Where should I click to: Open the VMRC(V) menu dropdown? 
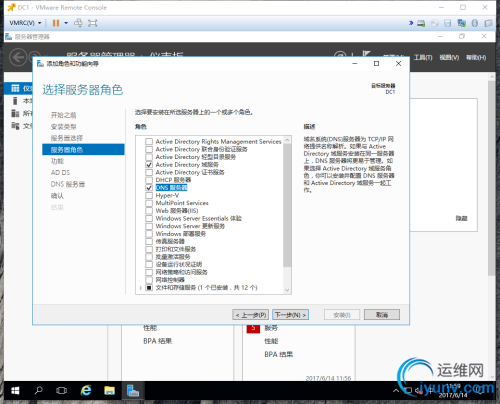click(25, 23)
